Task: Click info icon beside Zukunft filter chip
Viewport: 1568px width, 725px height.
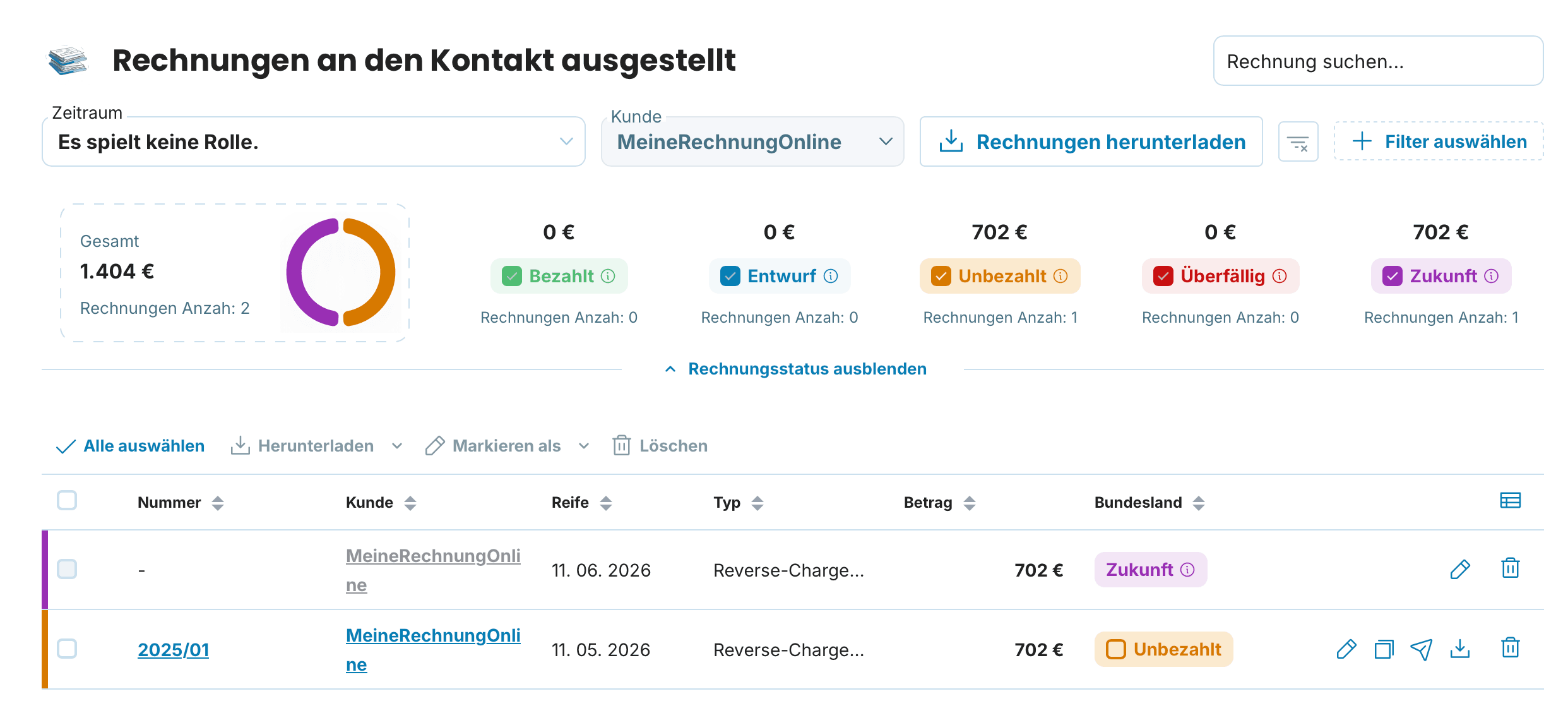Action: point(1491,276)
